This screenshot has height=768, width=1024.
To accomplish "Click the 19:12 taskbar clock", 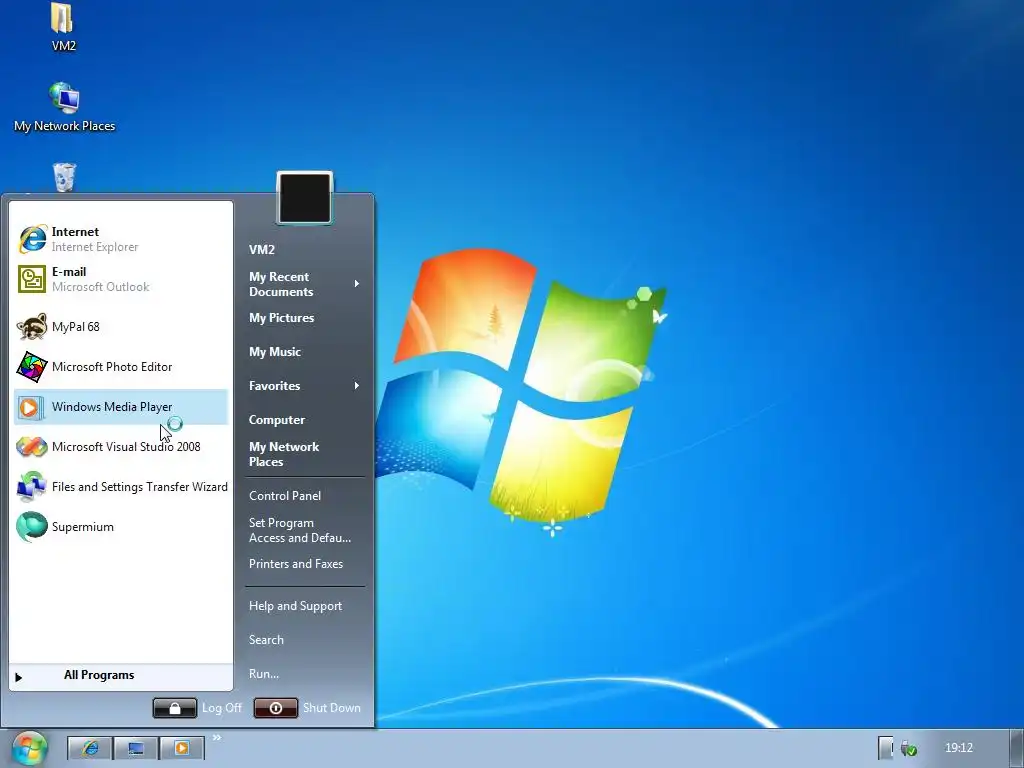I will (959, 748).
